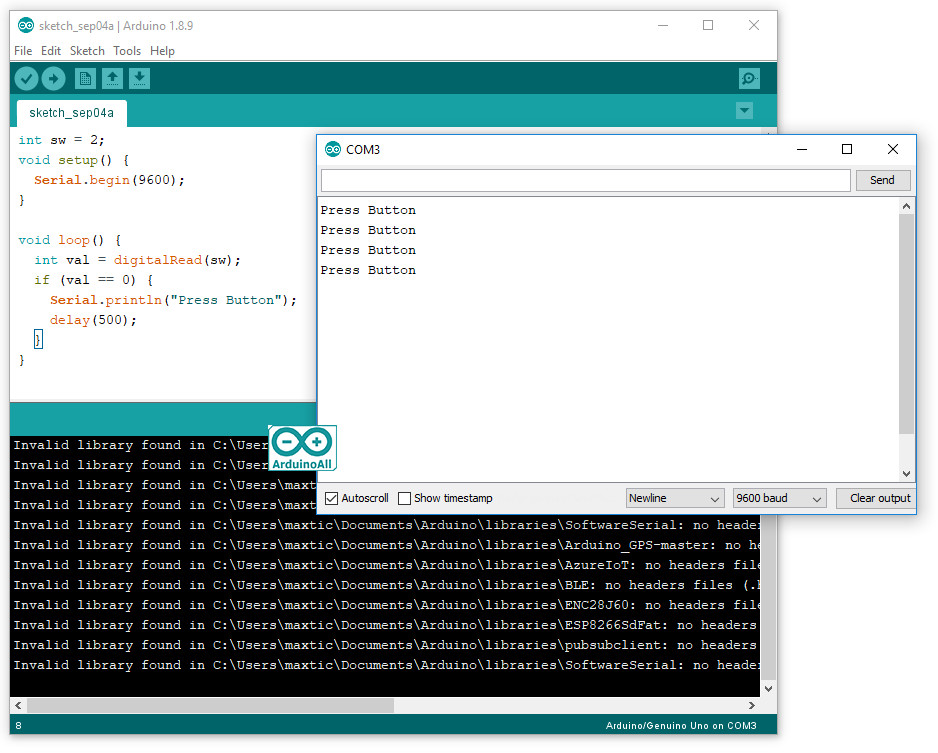
Task: Open the 9600 baud dropdown
Action: pos(779,498)
